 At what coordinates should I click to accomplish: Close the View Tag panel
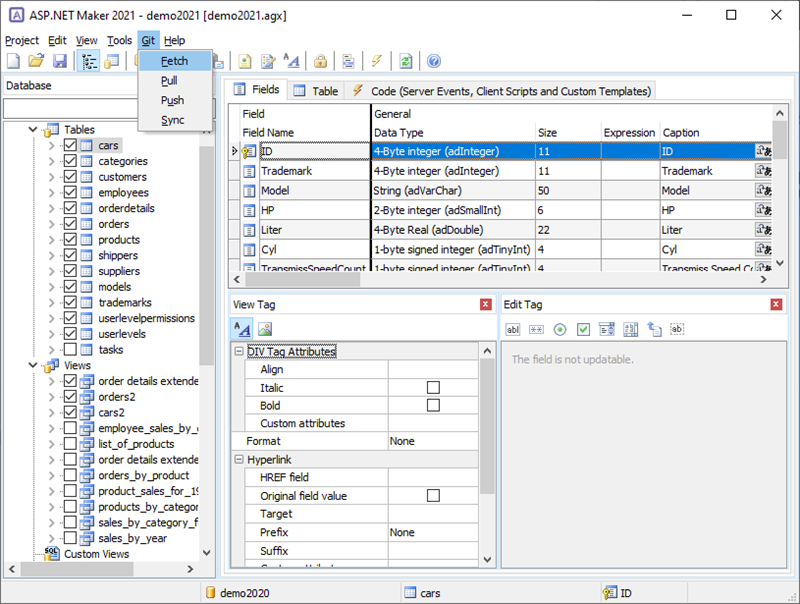tap(486, 305)
